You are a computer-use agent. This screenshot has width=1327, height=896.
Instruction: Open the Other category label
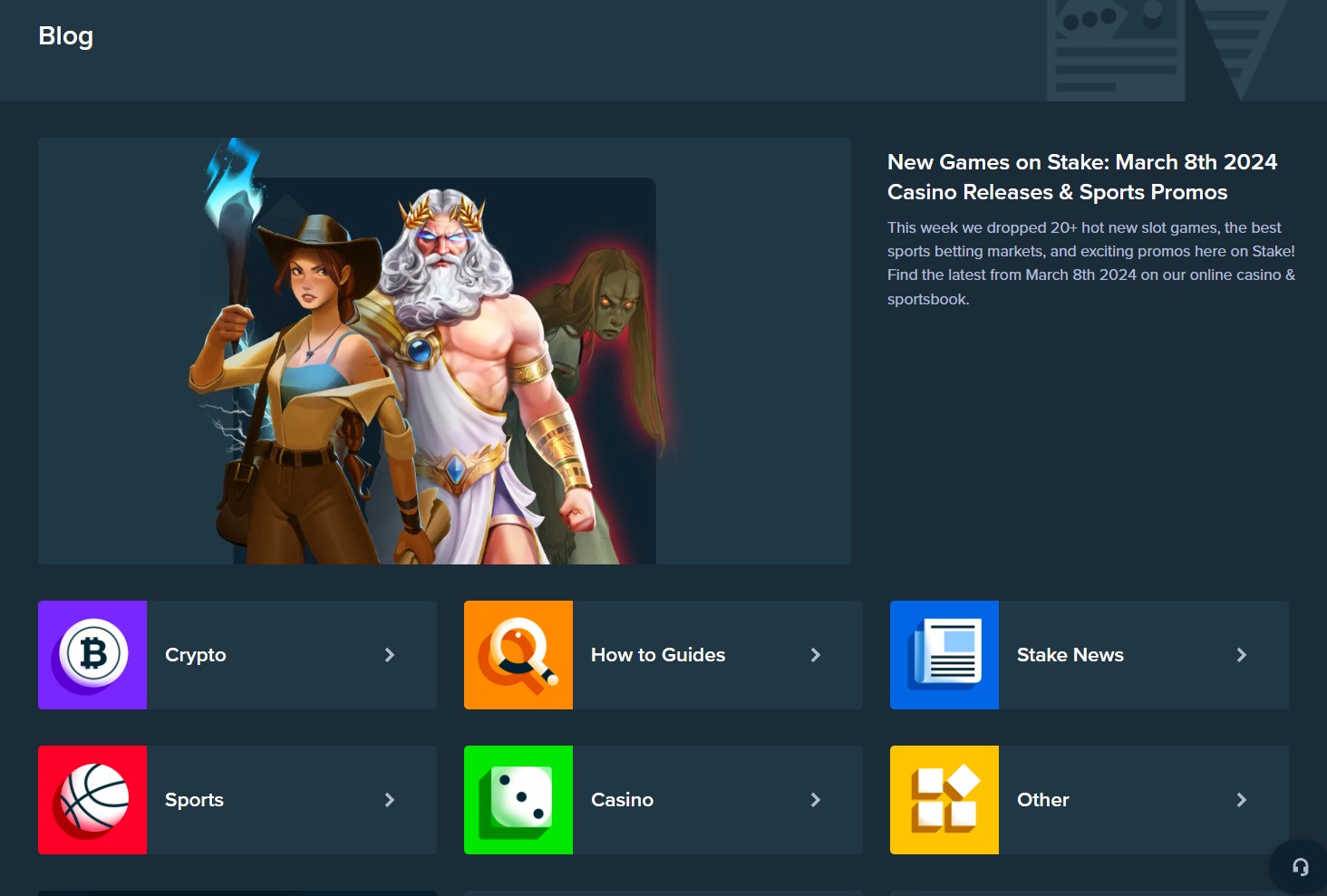click(x=1043, y=800)
